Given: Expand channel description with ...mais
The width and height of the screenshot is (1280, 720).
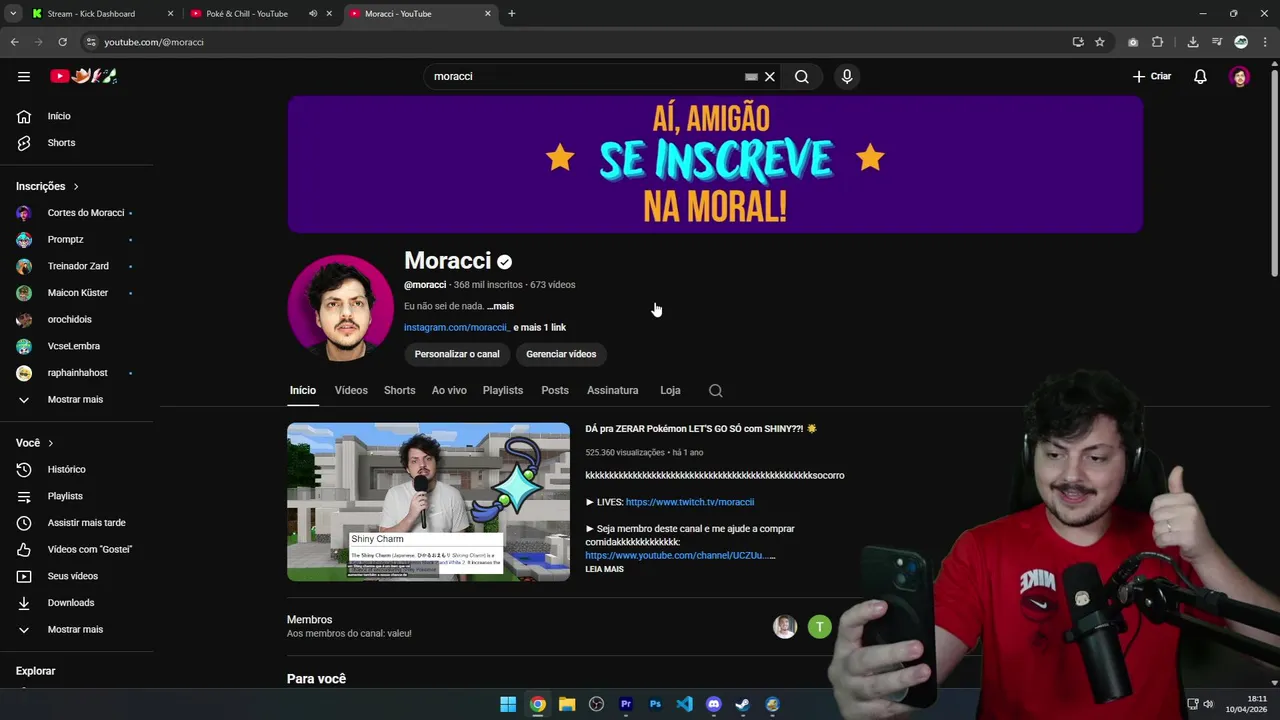Looking at the screenshot, I should coord(500,306).
